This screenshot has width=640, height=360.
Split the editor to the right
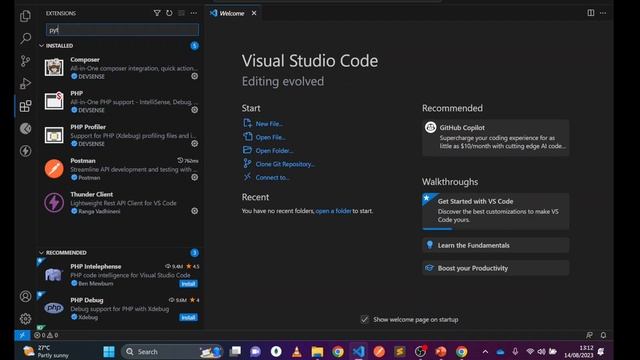591,13
